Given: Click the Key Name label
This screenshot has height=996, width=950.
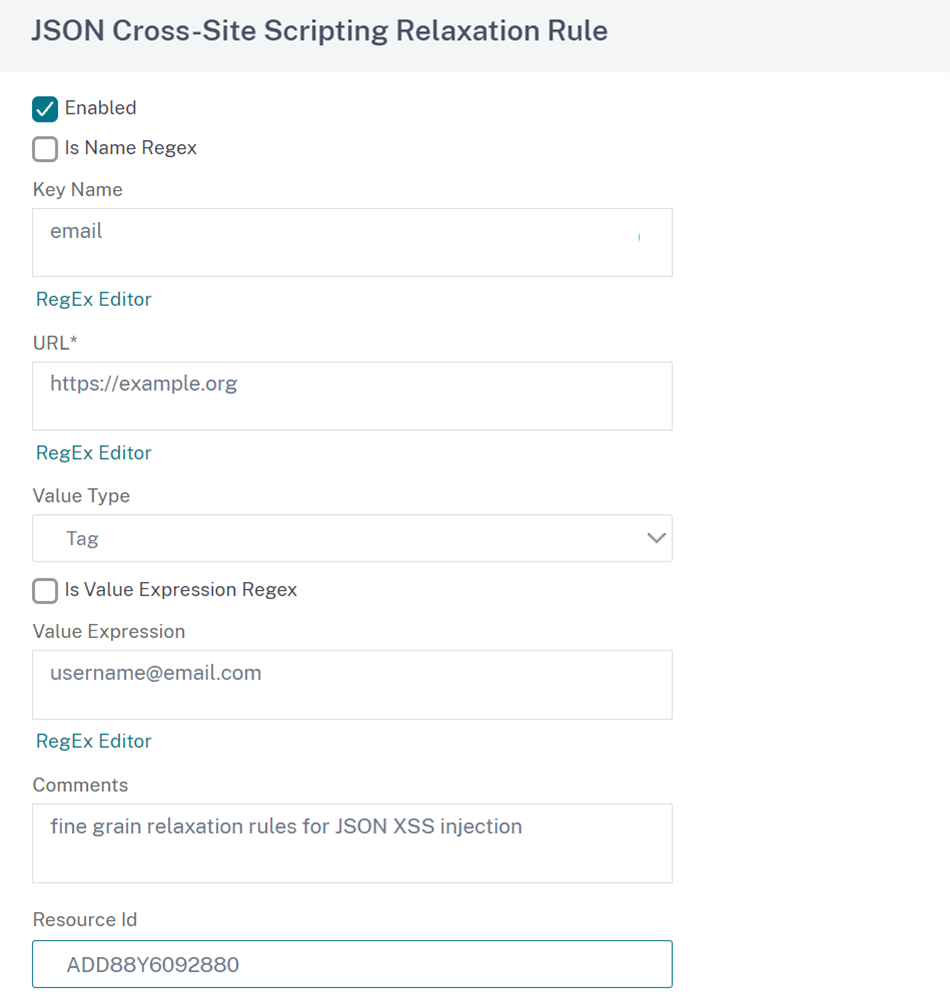Looking at the screenshot, I should 77,189.
